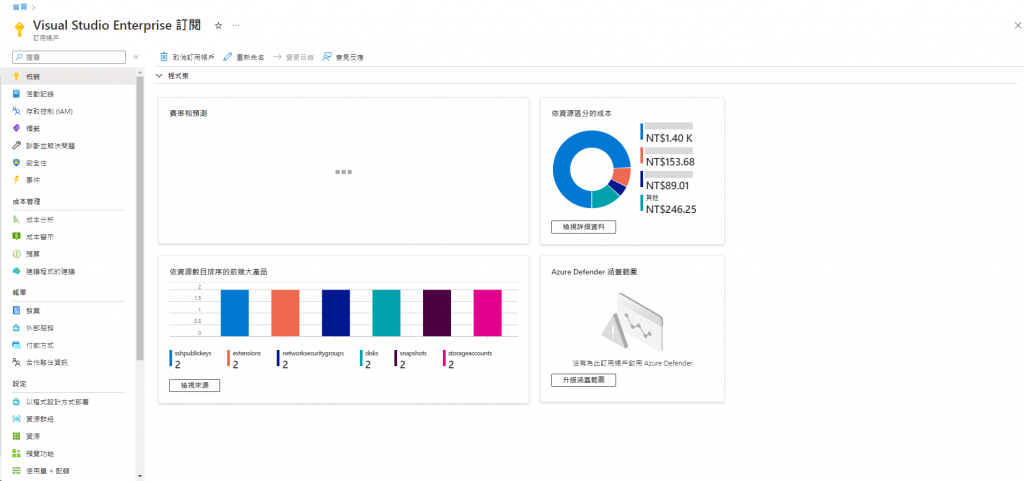The height and width of the screenshot is (481, 1024).
Task: Click the NT$153.68 cost value
Action: (669, 162)
